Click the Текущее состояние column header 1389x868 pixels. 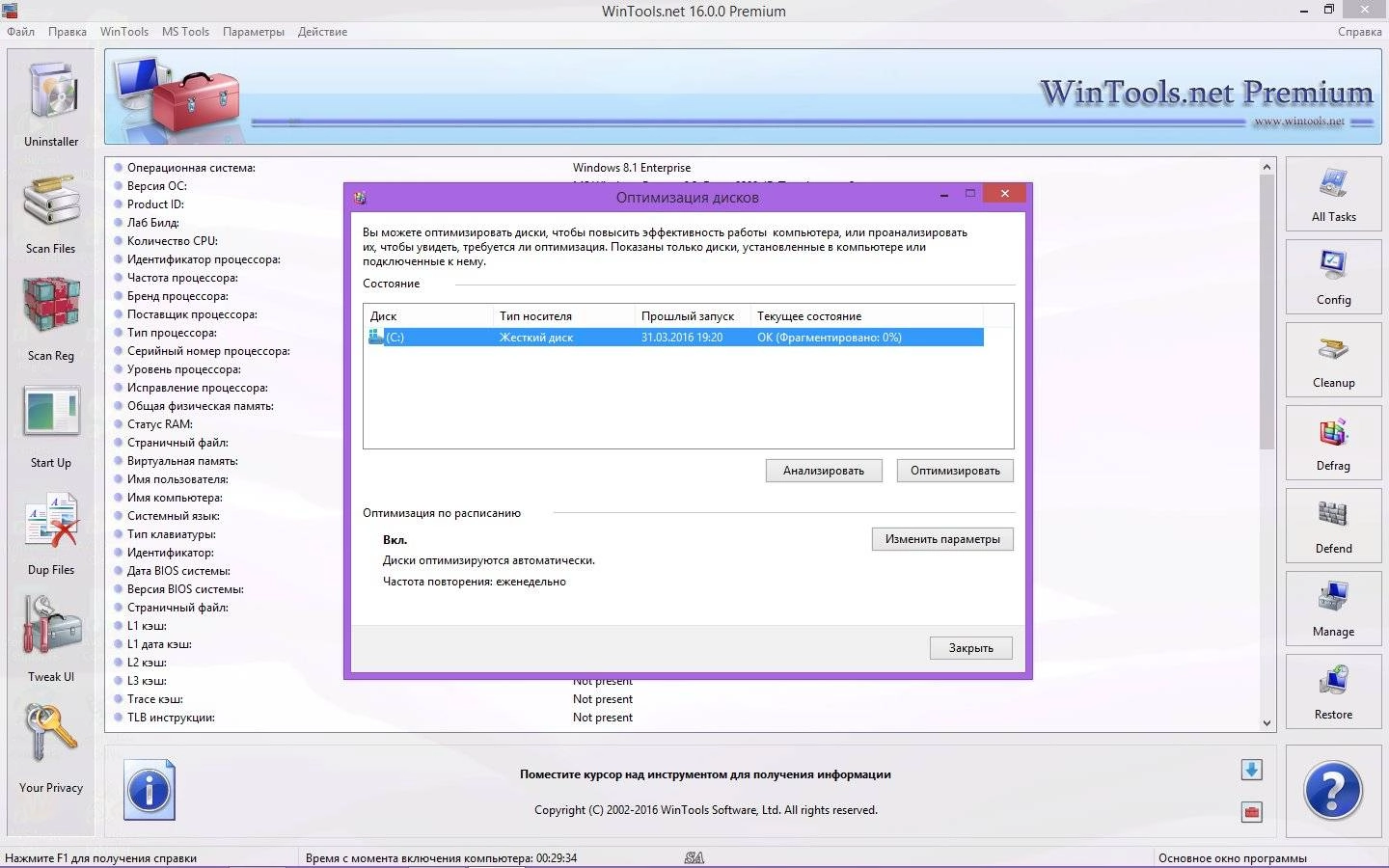[866, 316]
